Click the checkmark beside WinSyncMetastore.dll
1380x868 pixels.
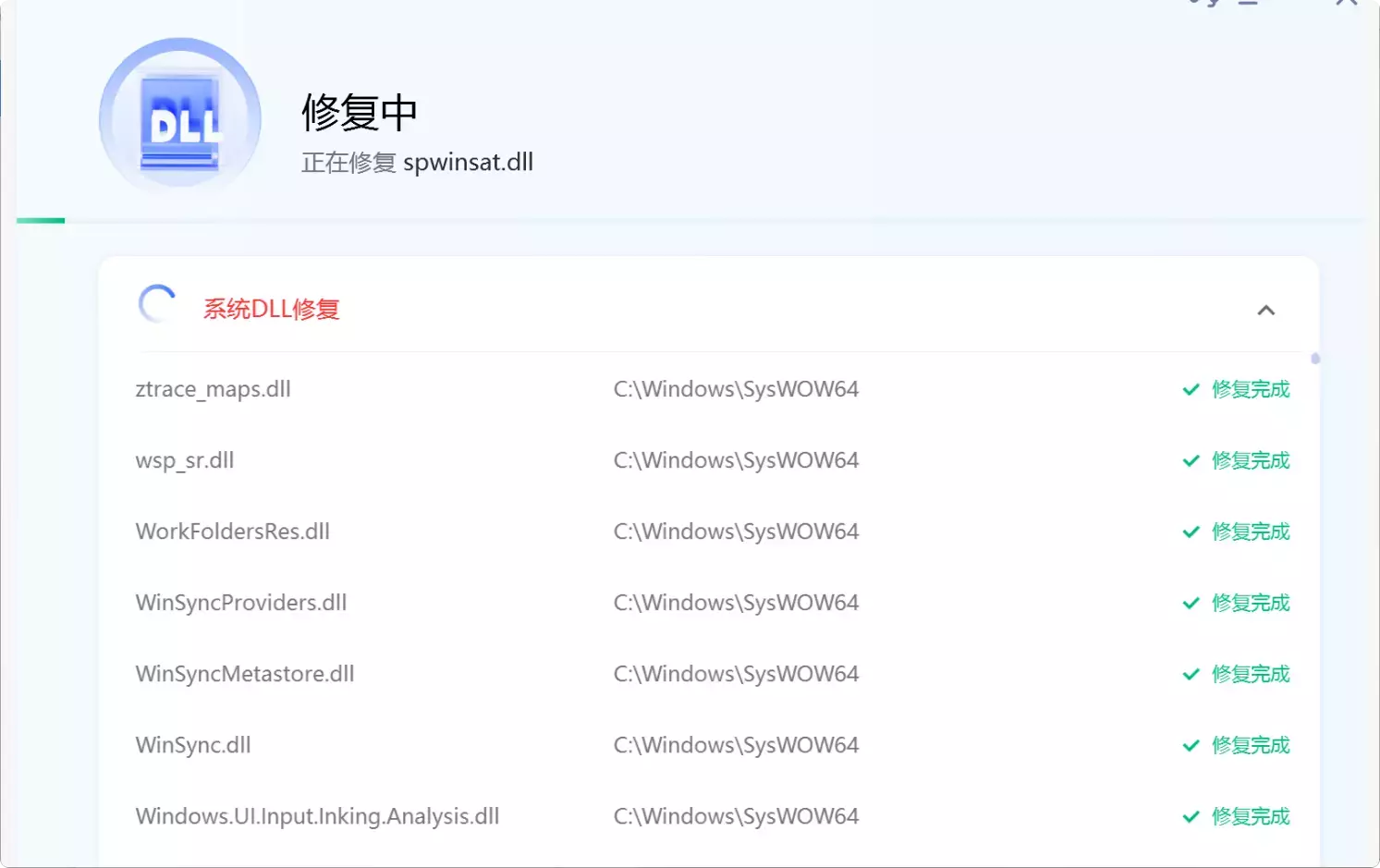tap(1191, 674)
